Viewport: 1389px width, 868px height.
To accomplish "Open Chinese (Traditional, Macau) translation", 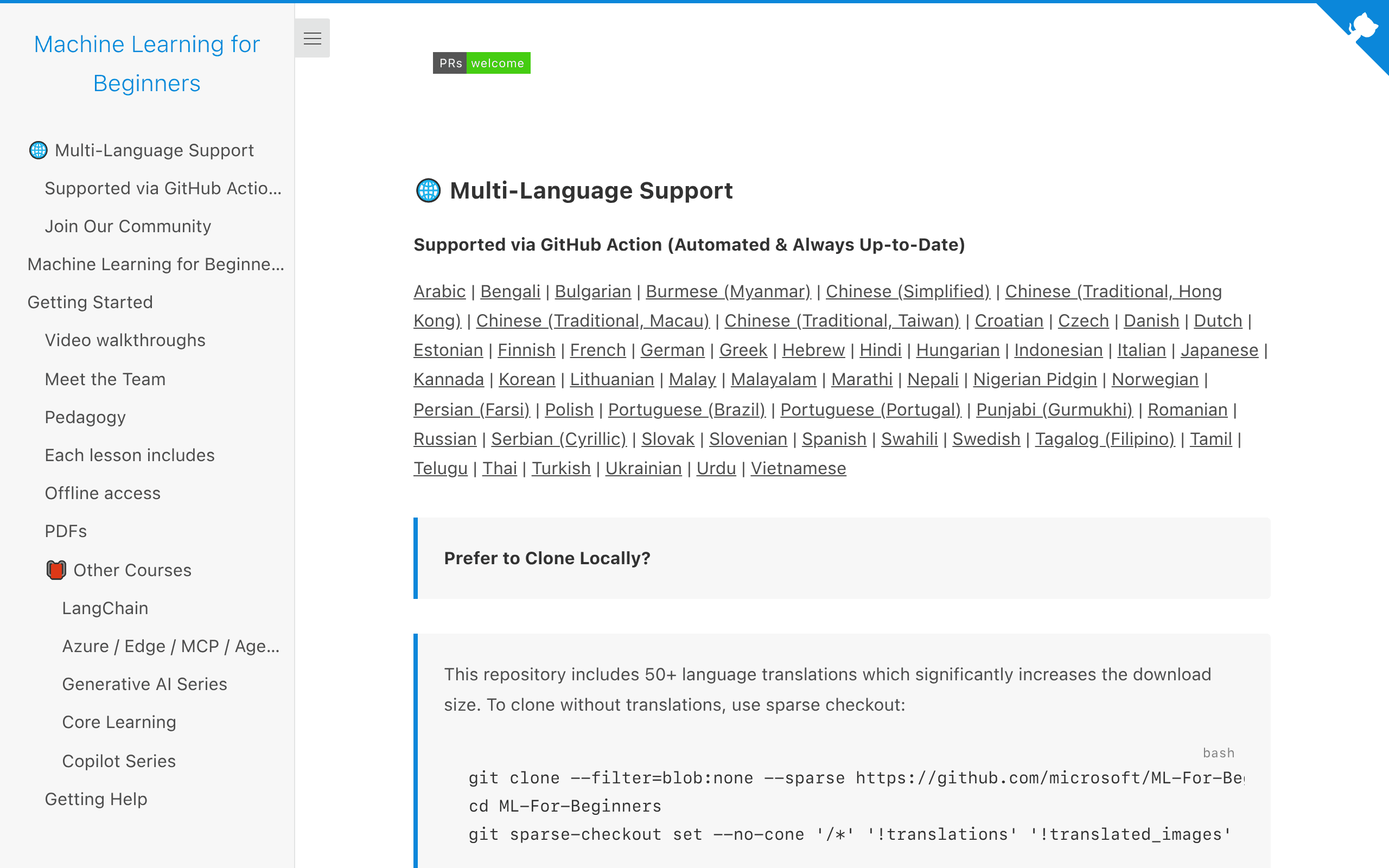I will tap(593, 320).
